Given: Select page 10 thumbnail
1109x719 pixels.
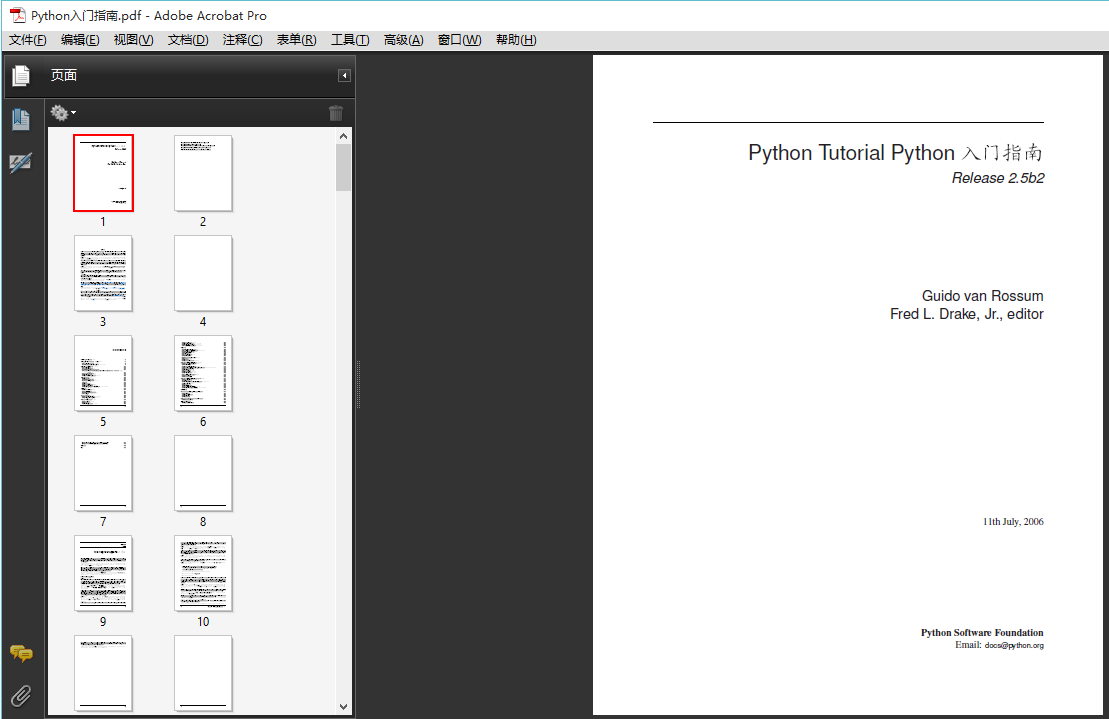Looking at the screenshot, I should 203,573.
